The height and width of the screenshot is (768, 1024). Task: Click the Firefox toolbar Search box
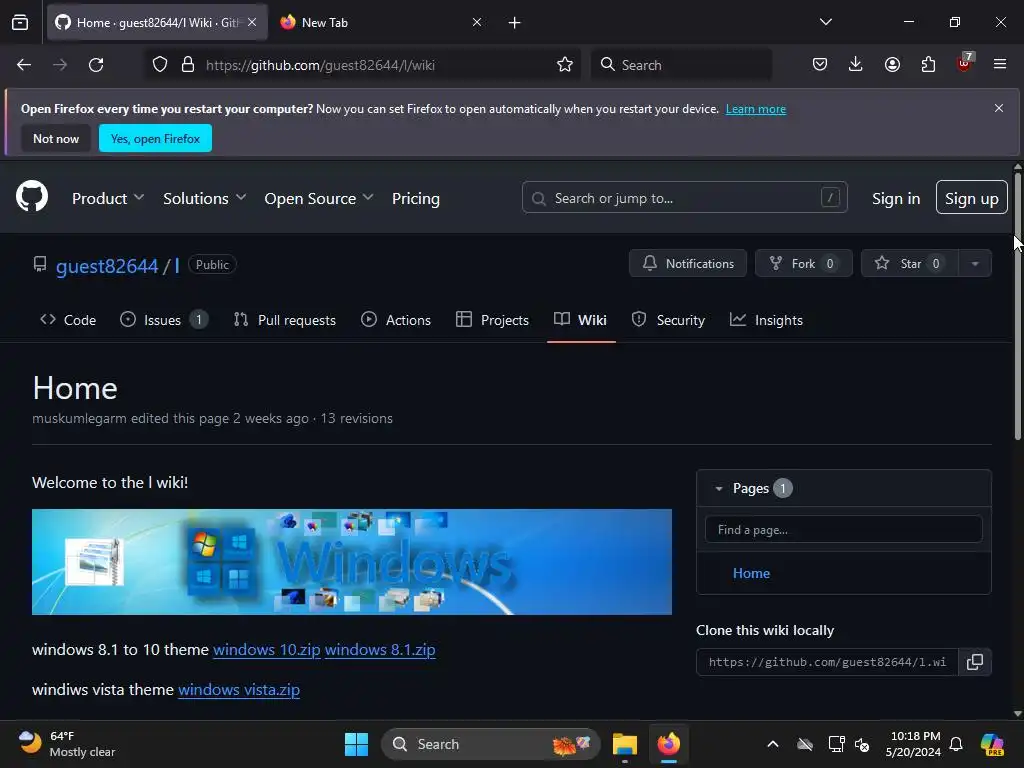click(682, 65)
